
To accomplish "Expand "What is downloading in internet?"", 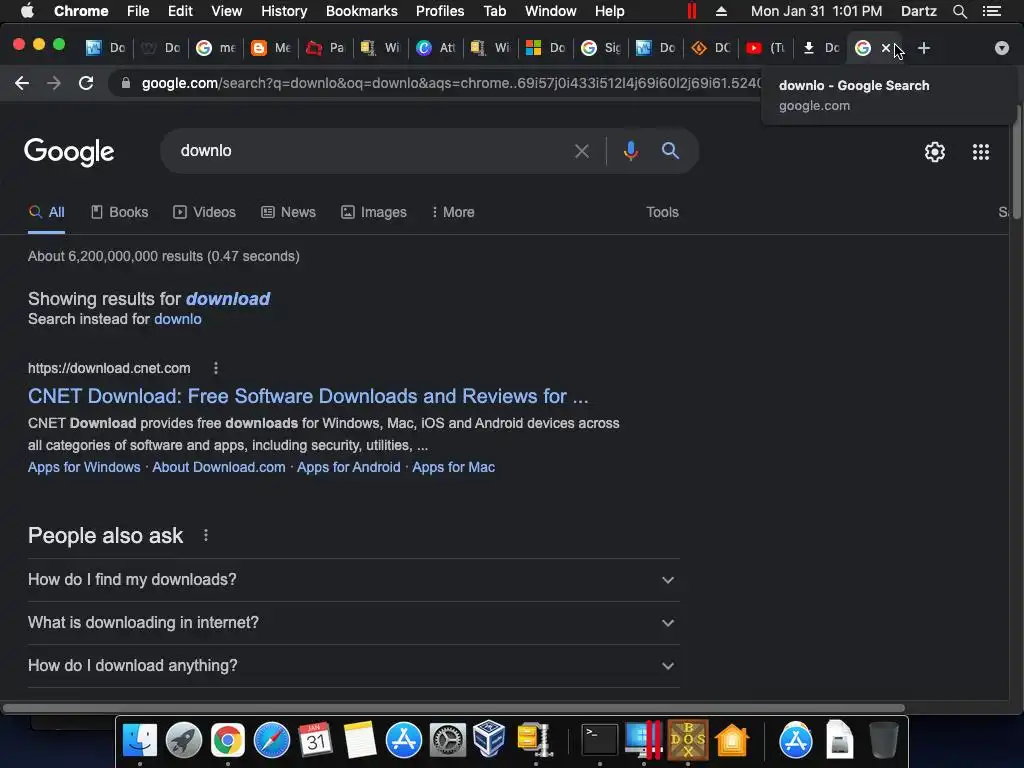I will pyautogui.click(x=353, y=623).
